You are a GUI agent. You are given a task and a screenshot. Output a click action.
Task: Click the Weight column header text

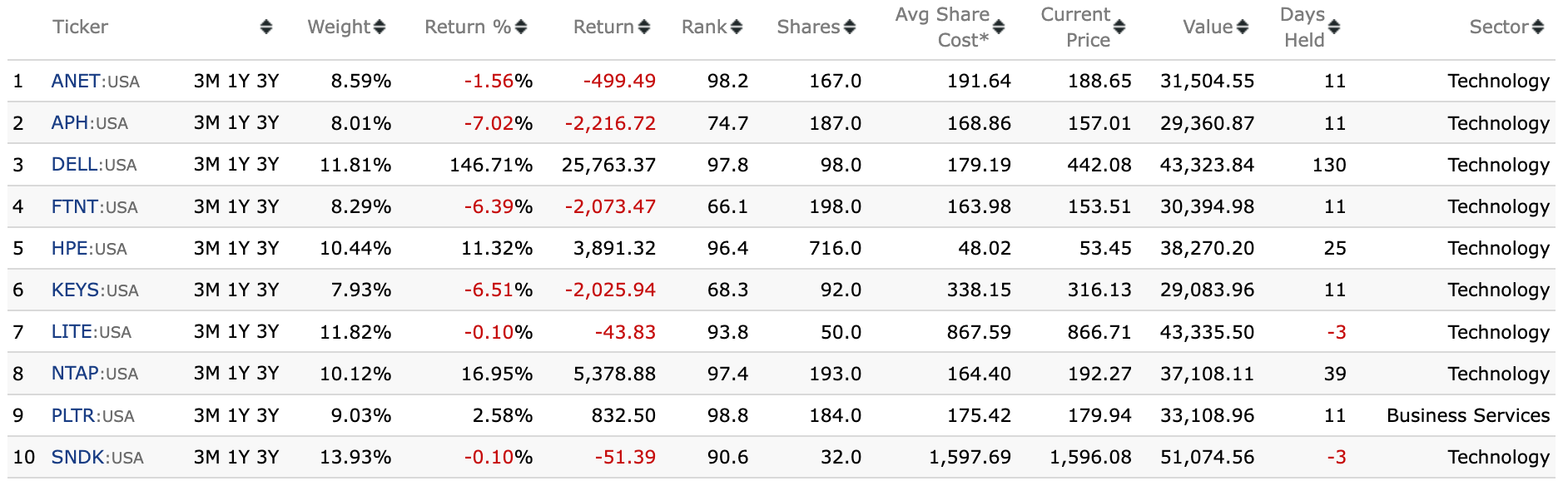tap(339, 27)
